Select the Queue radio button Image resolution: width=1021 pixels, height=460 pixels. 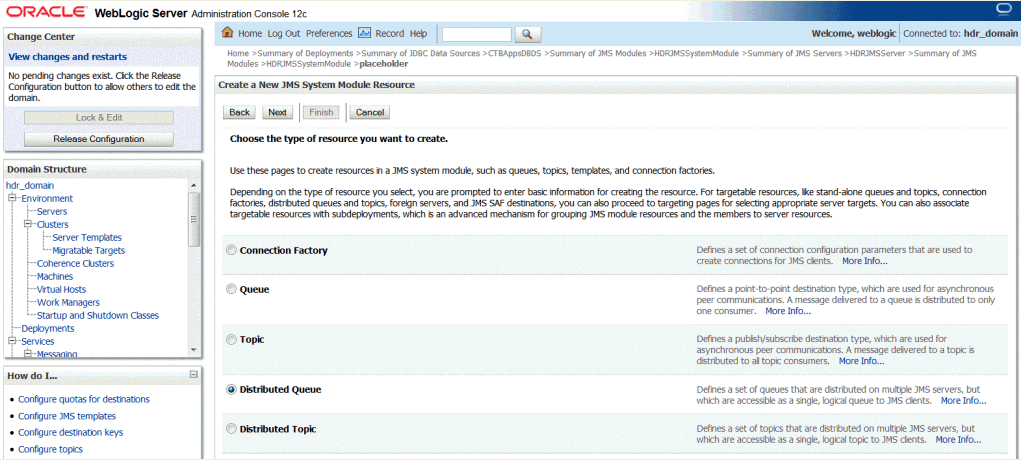tap(232, 290)
